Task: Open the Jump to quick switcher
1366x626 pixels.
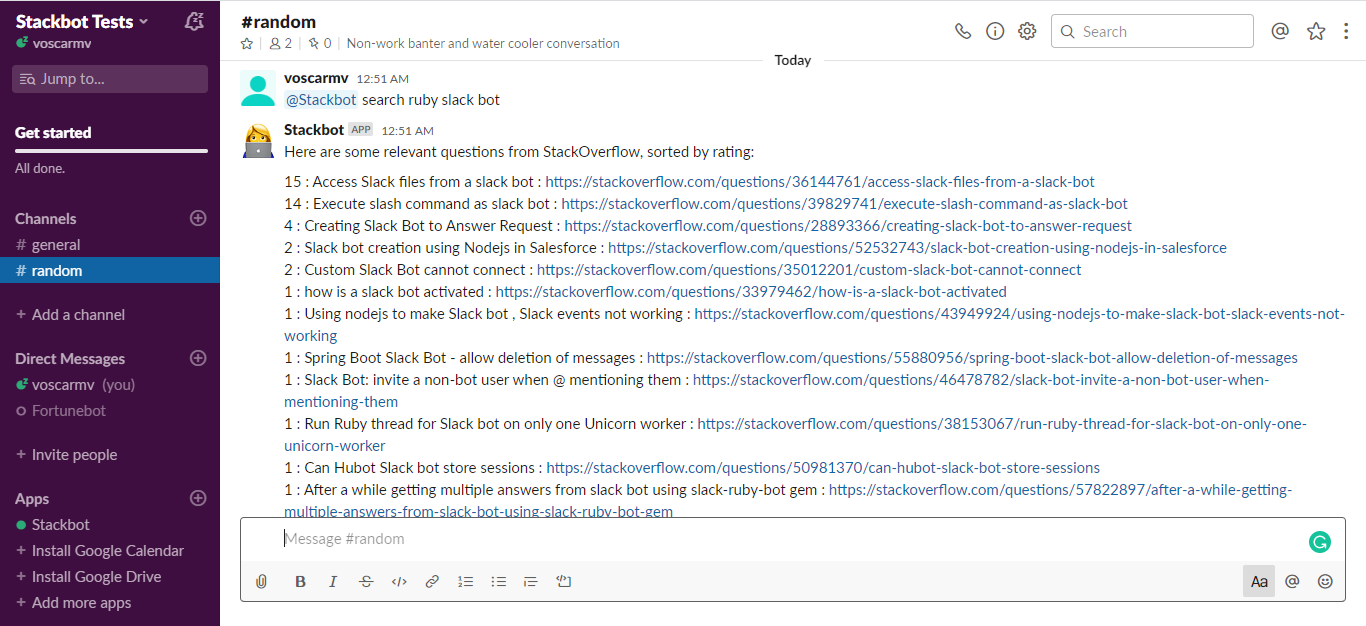Action: pyautogui.click(x=110, y=79)
